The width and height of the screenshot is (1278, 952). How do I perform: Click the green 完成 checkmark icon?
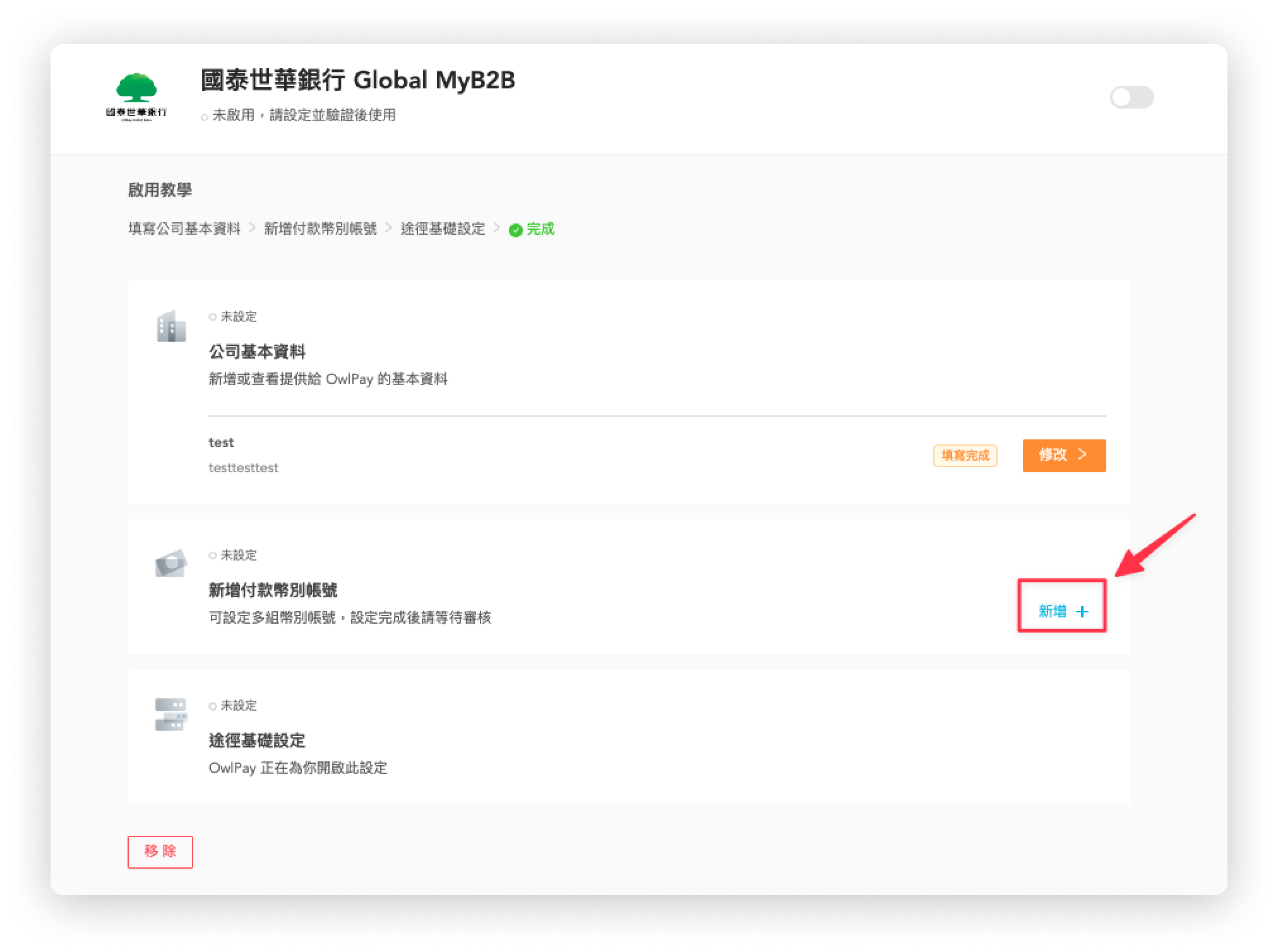516,230
